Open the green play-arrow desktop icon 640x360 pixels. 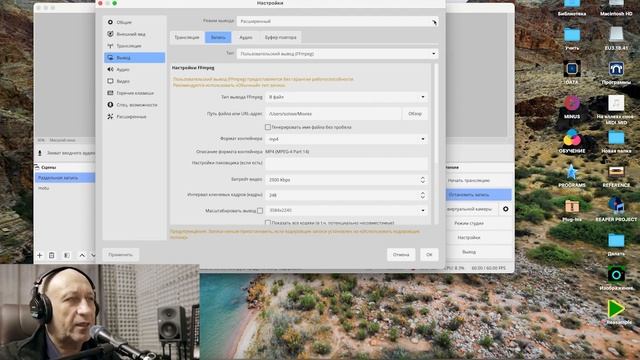click(x=616, y=309)
